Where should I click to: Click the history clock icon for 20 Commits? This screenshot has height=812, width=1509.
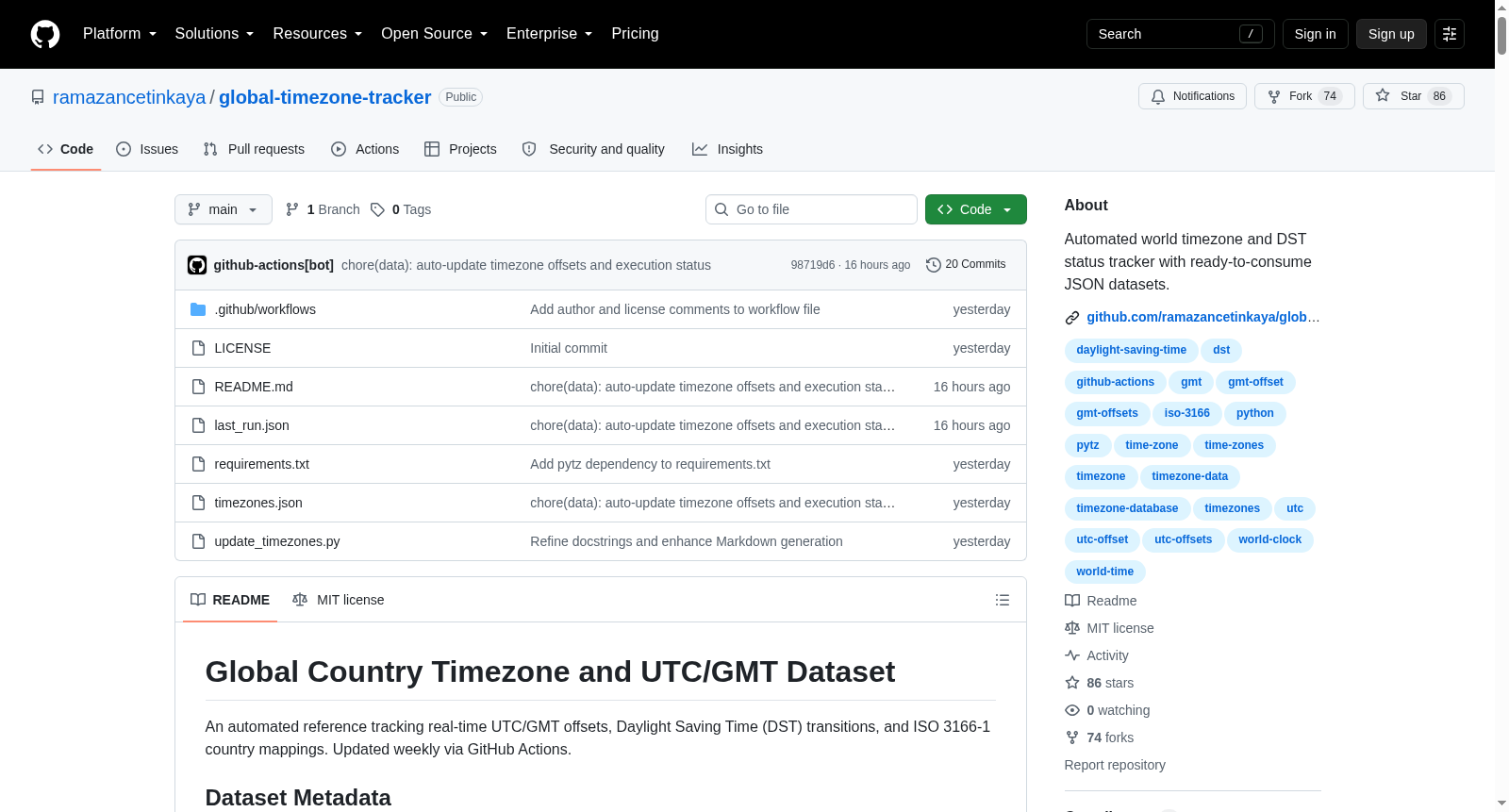tap(934, 265)
